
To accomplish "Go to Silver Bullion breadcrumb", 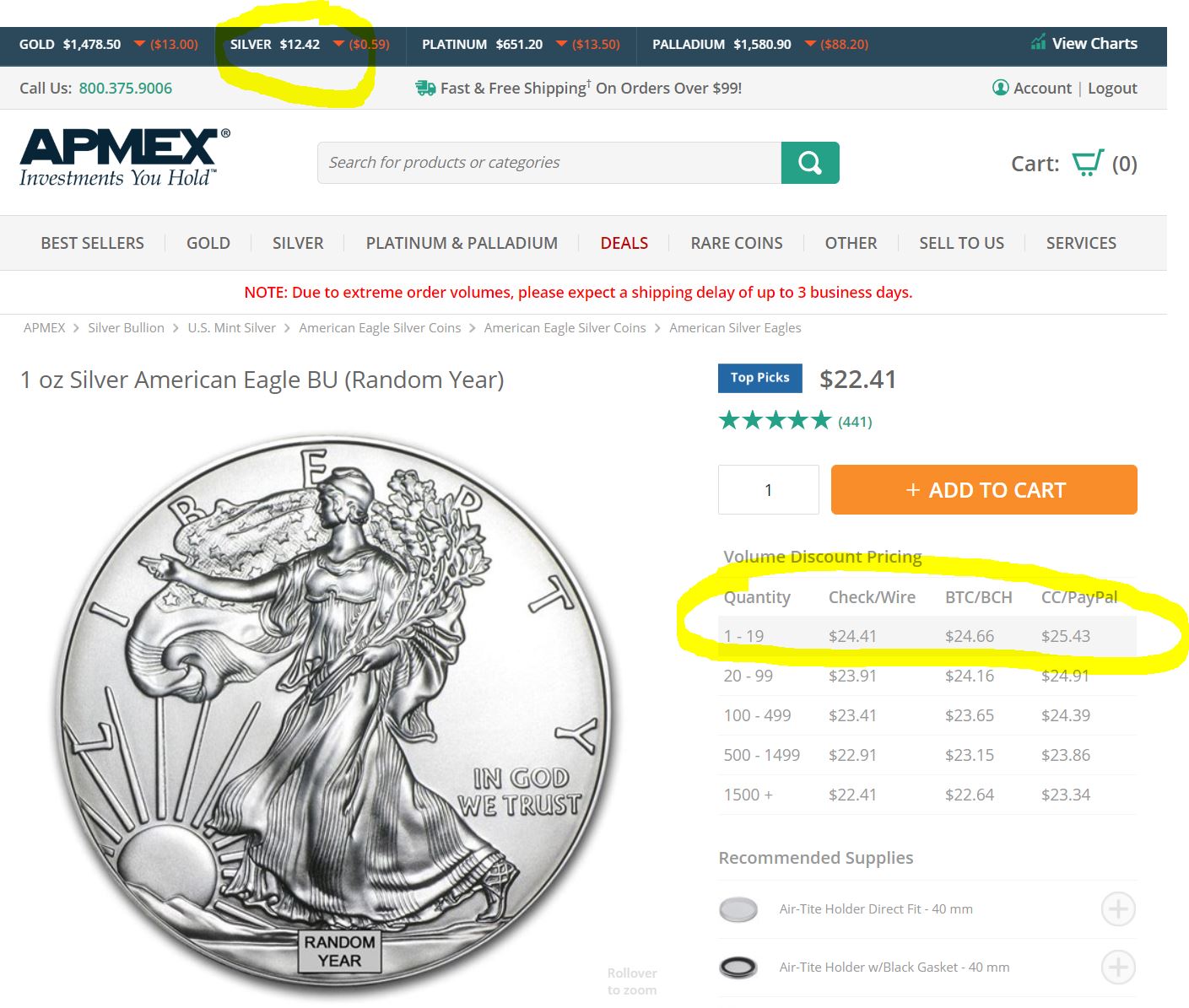I will click(x=126, y=327).
